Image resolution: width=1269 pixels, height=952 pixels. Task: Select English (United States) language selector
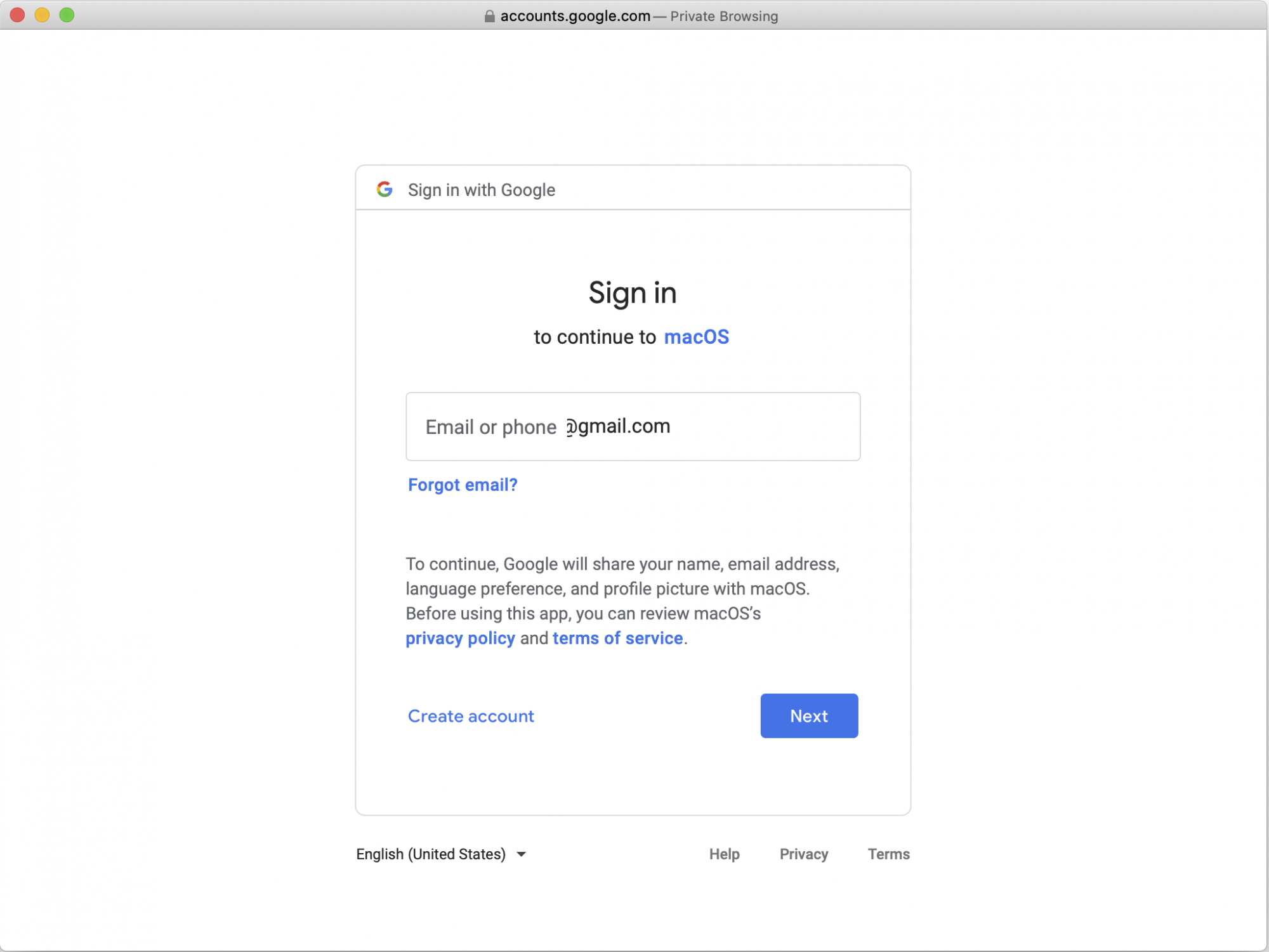click(x=442, y=854)
